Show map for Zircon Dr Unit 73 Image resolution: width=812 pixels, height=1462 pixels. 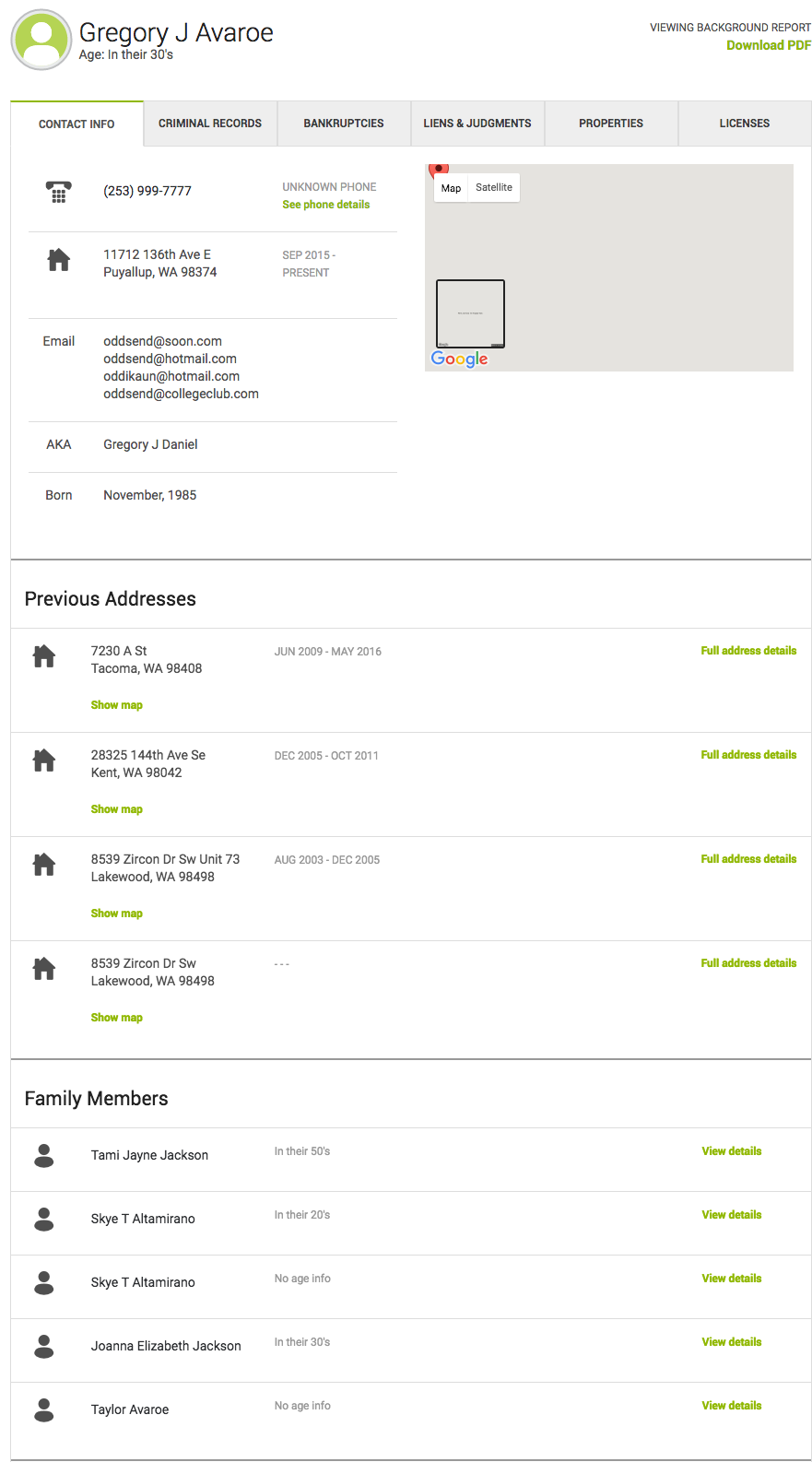117,914
